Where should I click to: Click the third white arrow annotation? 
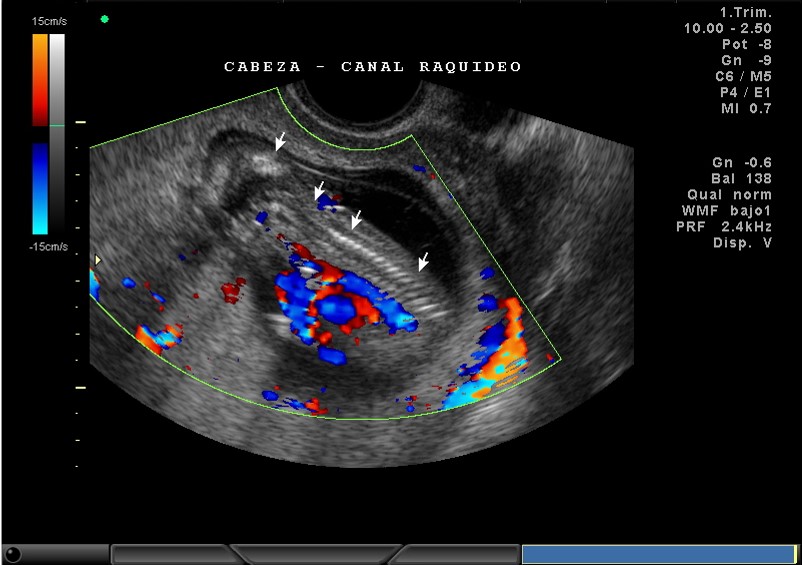pyautogui.click(x=356, y=219)
